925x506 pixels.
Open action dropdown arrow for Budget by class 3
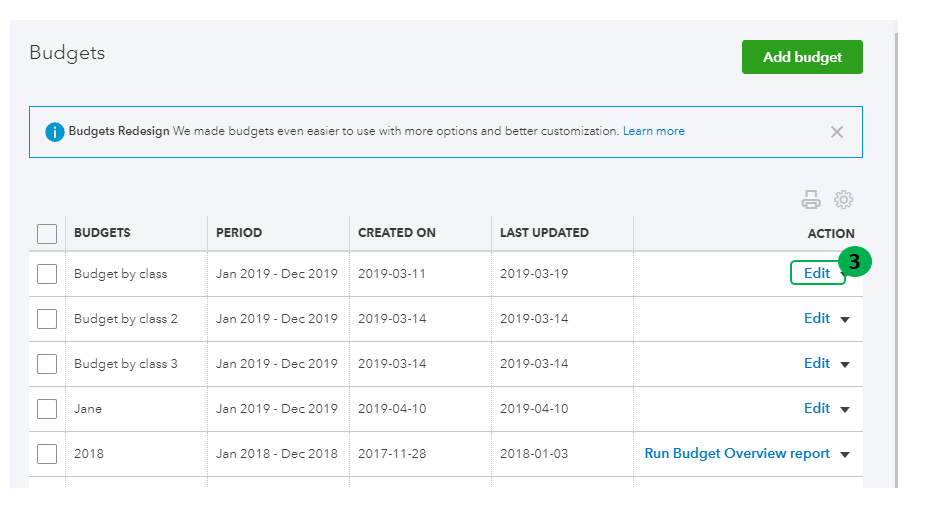pos(845,365)
